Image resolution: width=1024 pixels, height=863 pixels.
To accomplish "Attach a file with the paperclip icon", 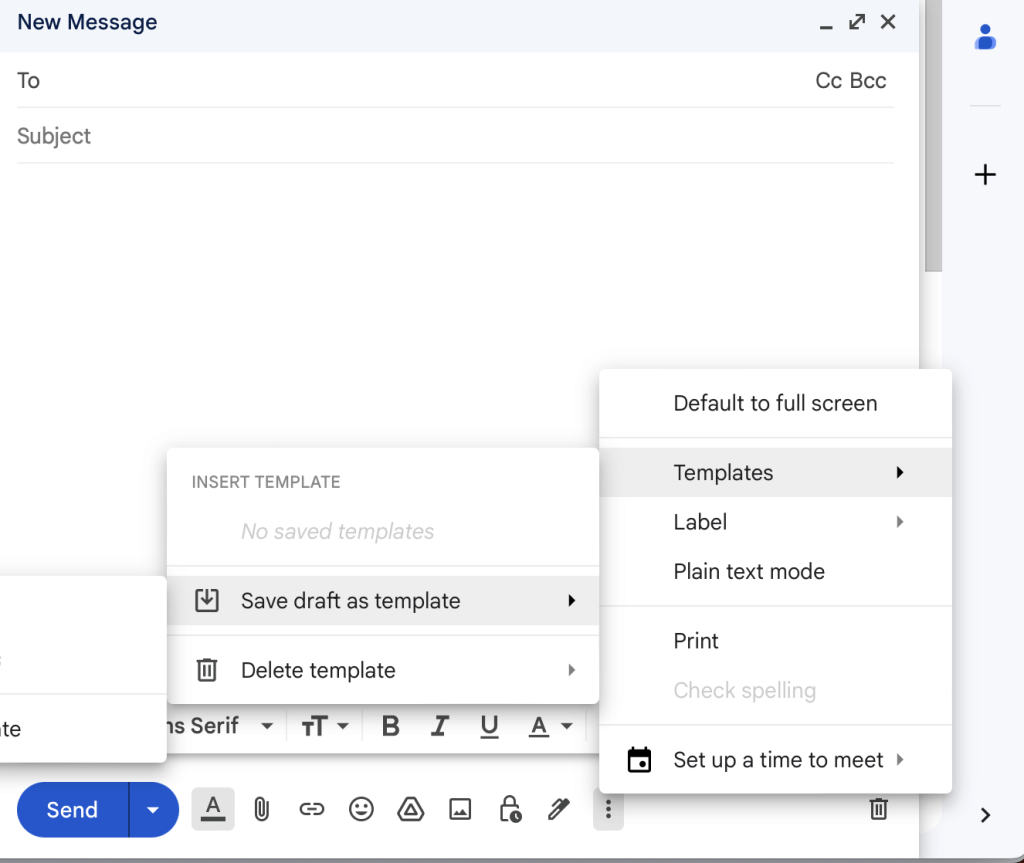I will click(x=261, y=810).
